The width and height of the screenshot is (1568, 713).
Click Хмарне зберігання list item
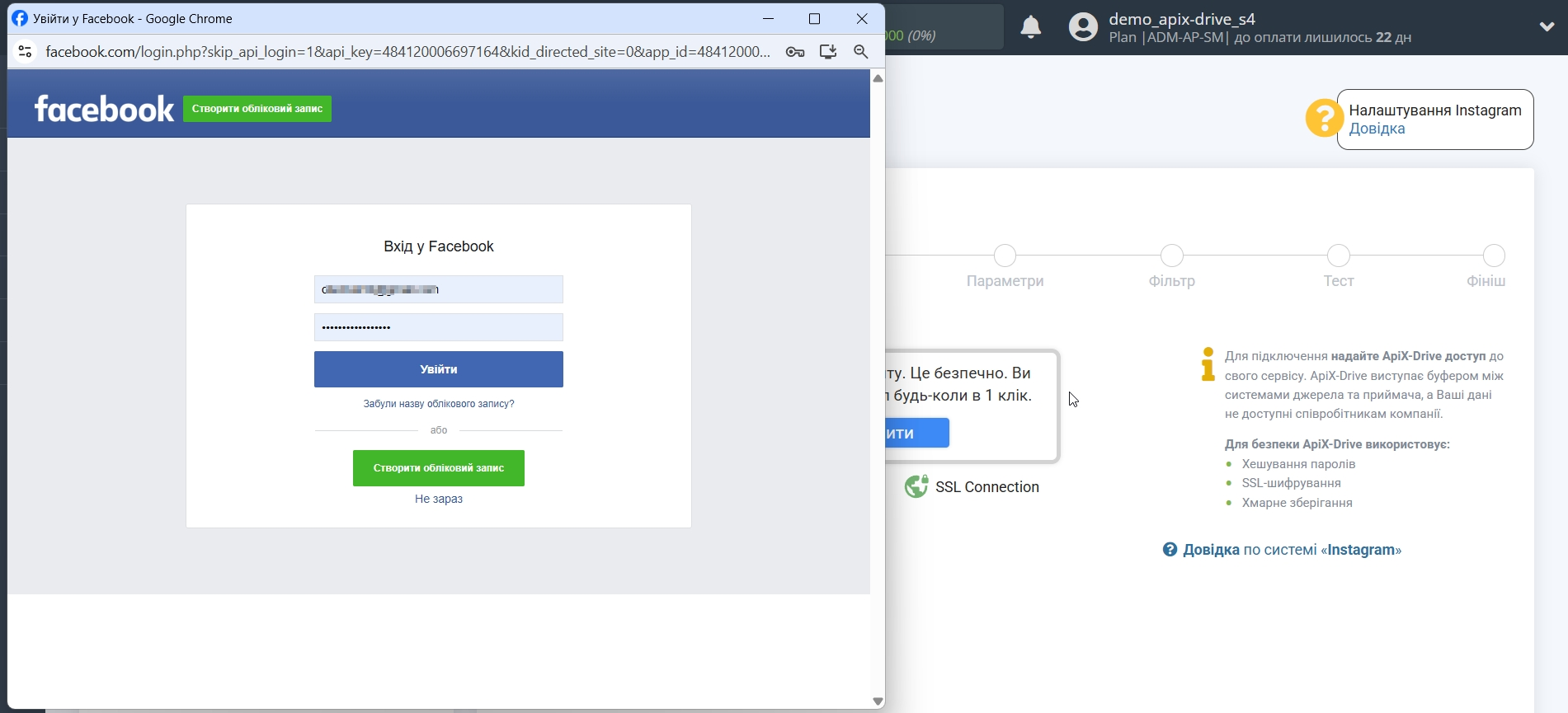1297,503
